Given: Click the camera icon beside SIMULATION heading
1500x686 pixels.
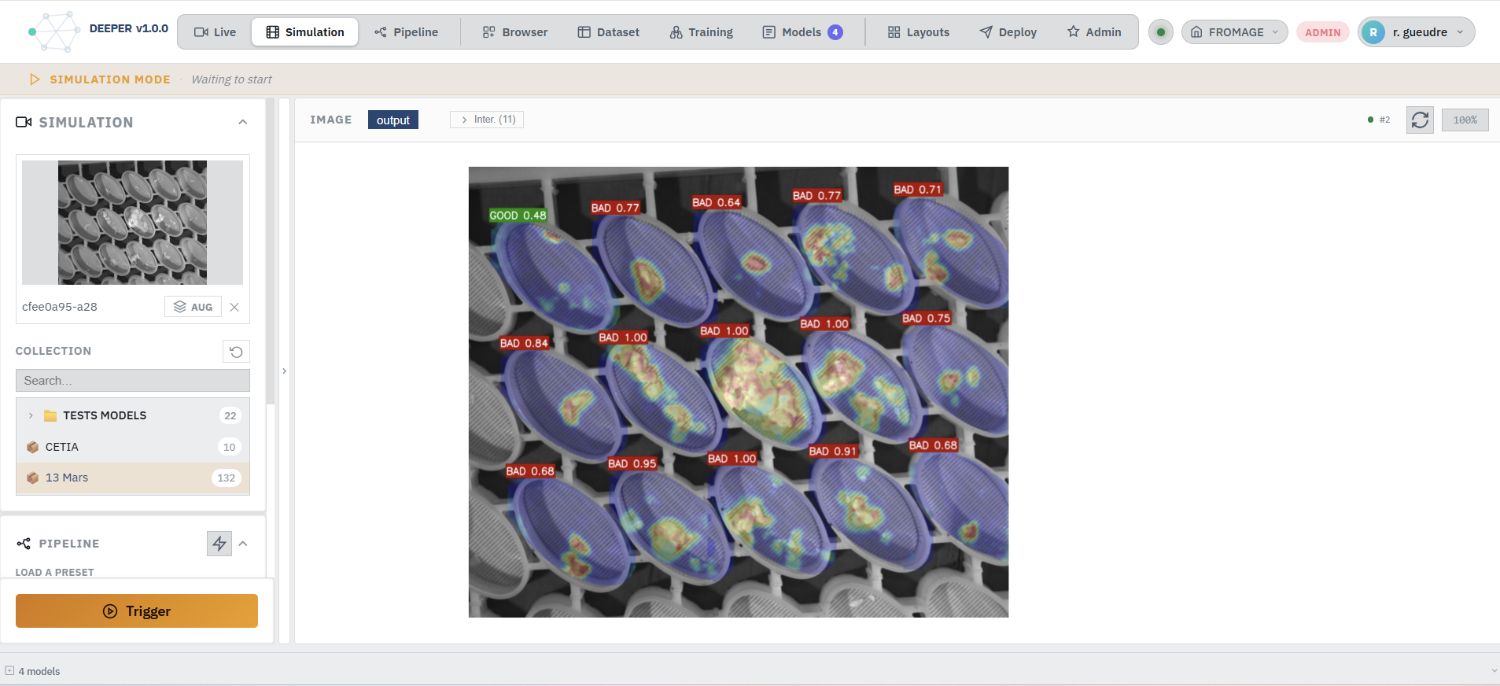Looking at the screenshot, I should [x=24, y=122].
